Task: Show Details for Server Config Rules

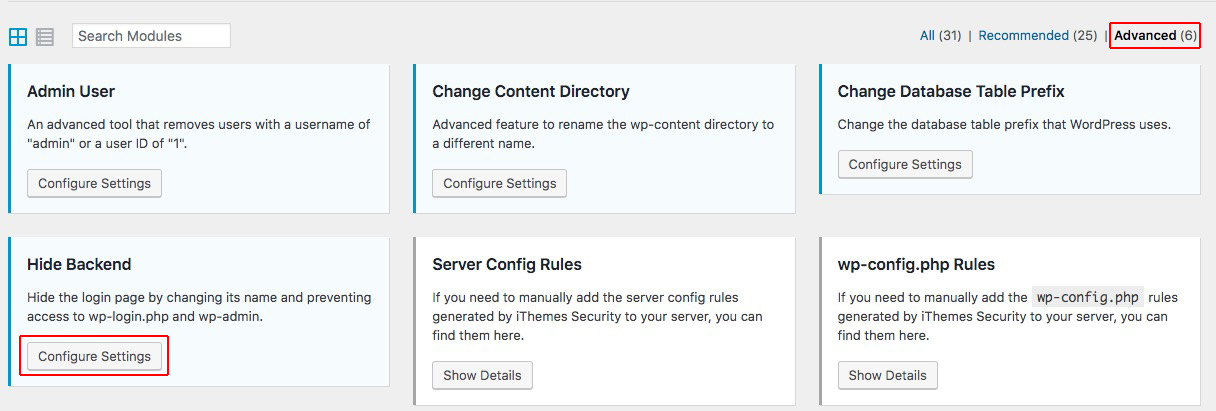Action: point(482,376)
